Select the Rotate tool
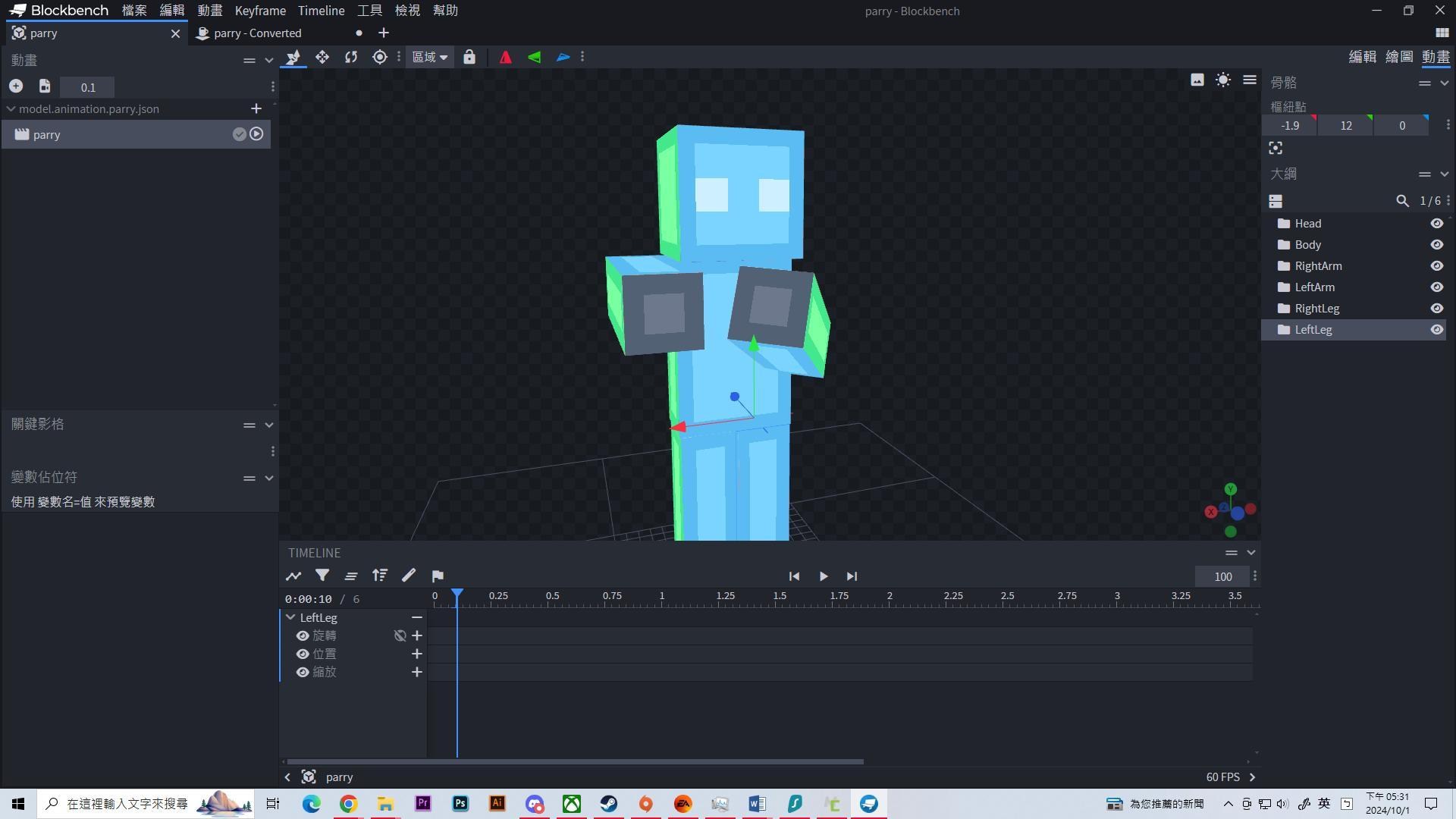 pyautogui.click(x=350, y=57)
